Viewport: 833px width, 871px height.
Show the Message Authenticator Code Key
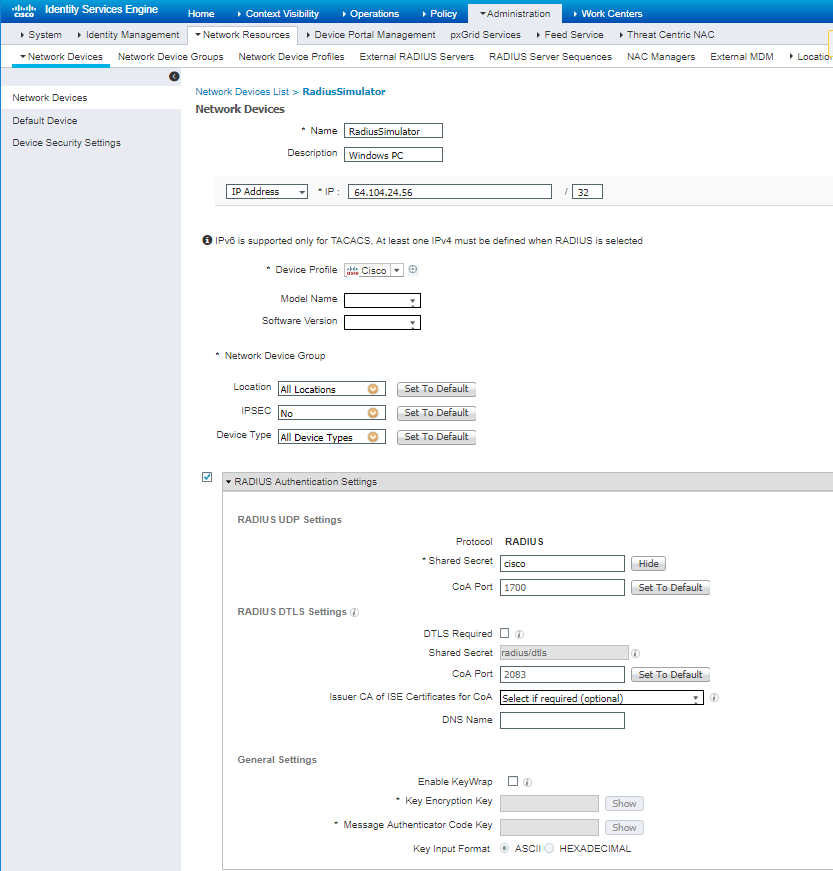tap(624, 828)
